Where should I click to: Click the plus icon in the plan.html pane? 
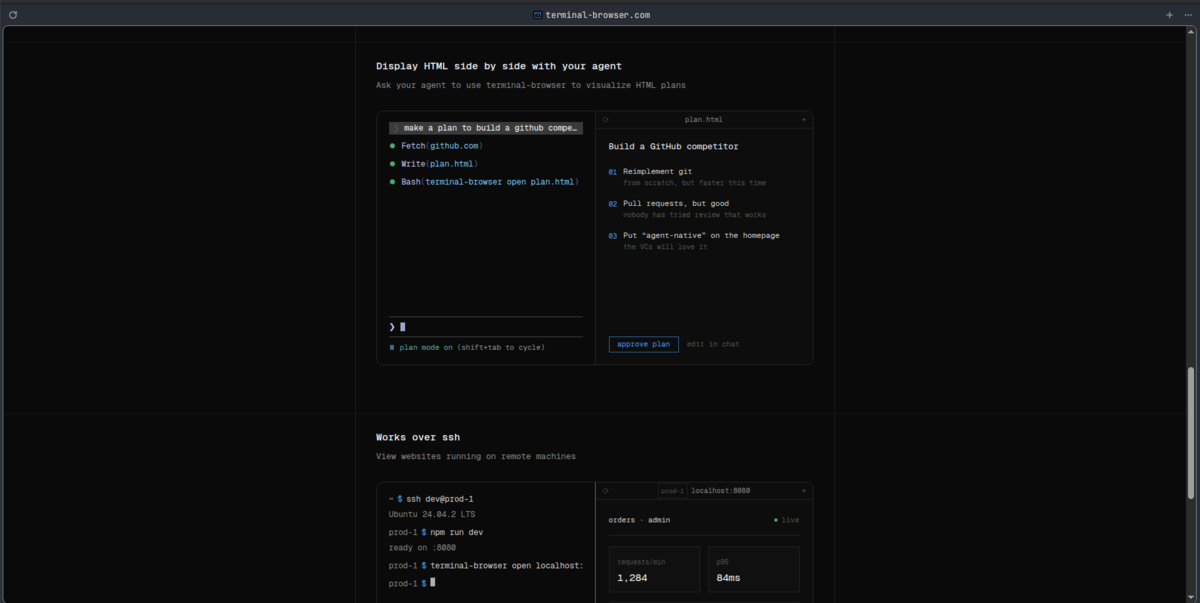click(x=803, y=120)
